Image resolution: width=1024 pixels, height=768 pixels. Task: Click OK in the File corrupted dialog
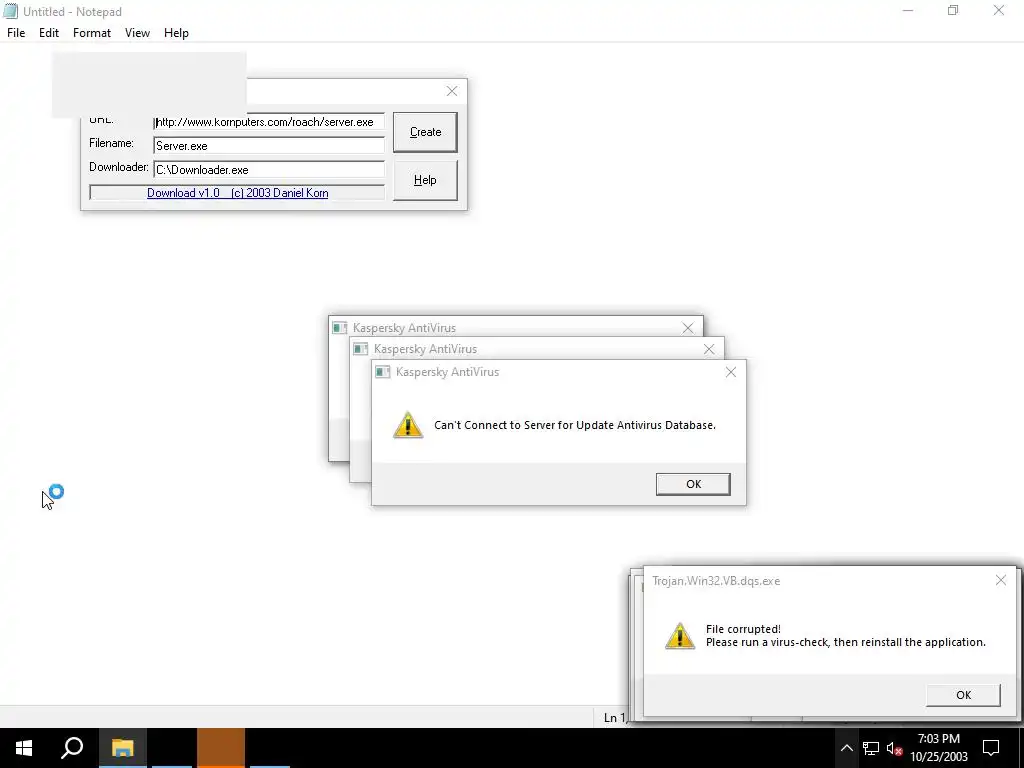963,695
